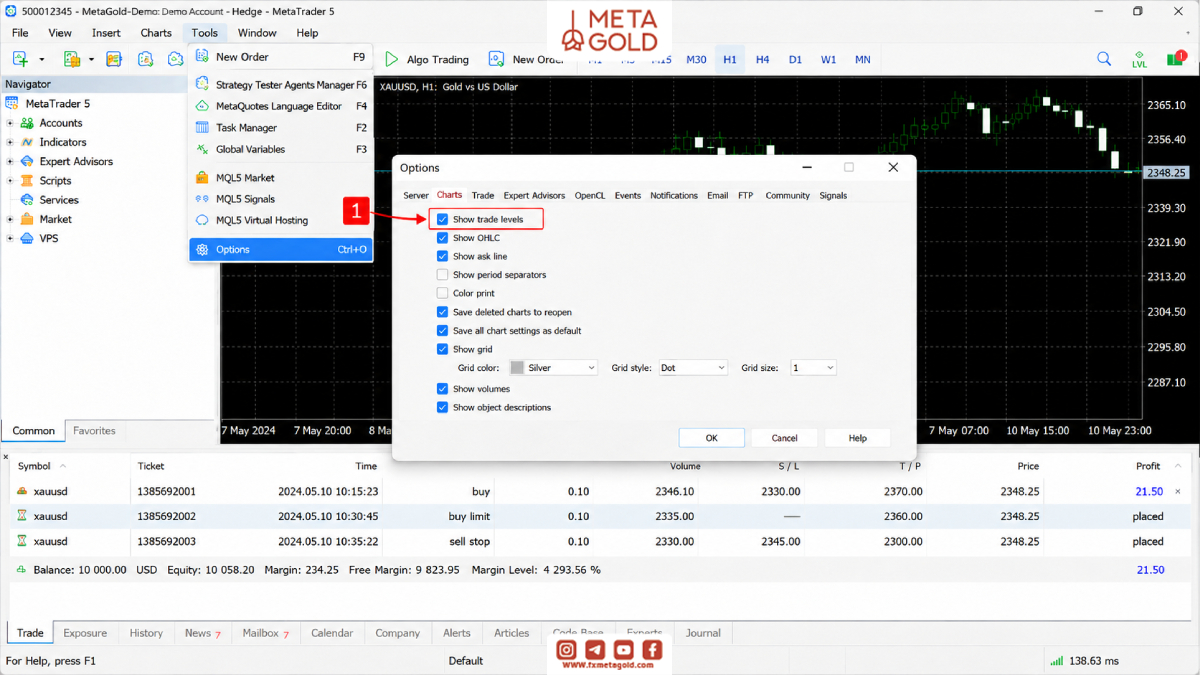Toggle Save deleted charts to reopen
This screenshot has height=675, width=1200.
pyautogui.click(x=443, y=312)
